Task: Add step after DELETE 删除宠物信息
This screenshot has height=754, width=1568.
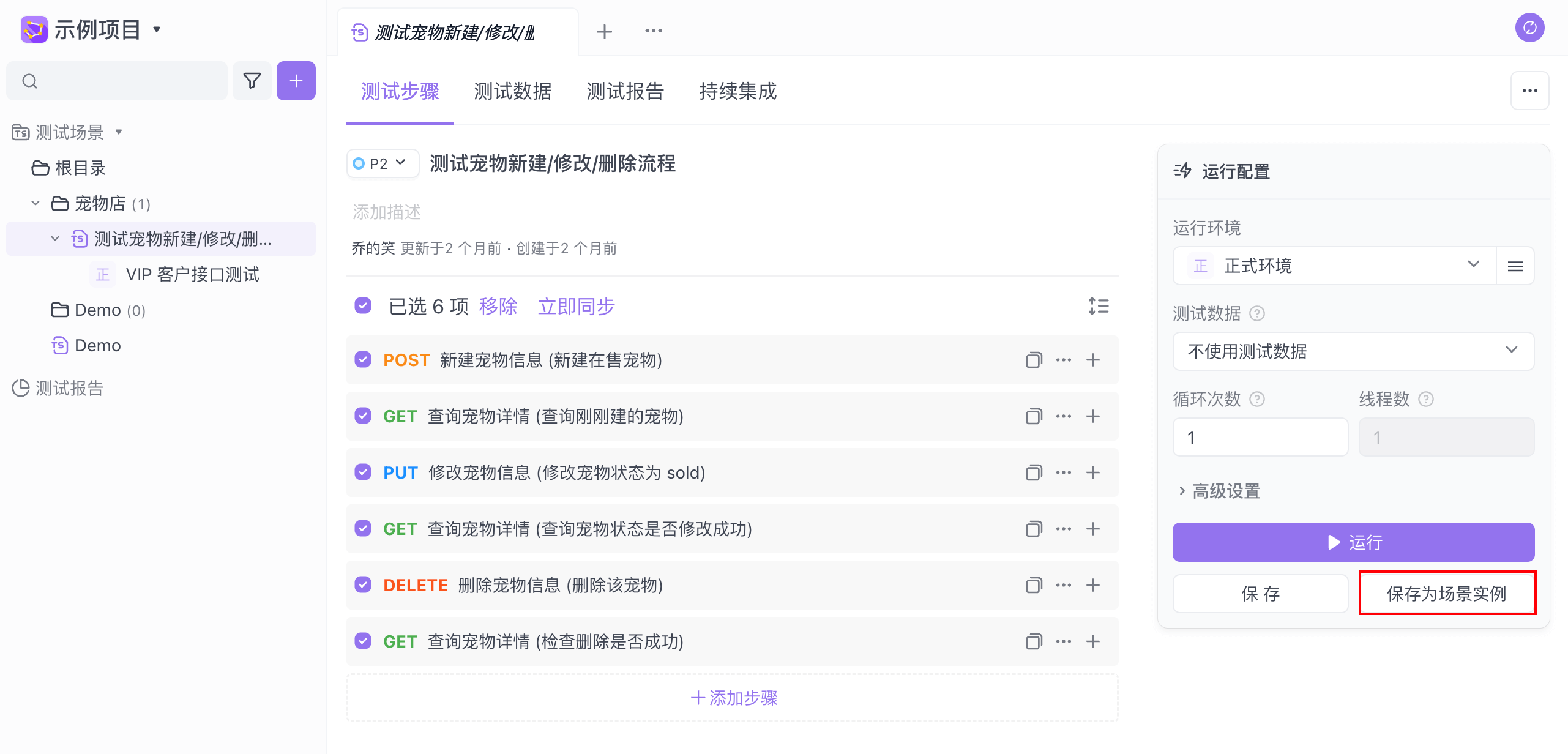Action: pos(1092,585)
